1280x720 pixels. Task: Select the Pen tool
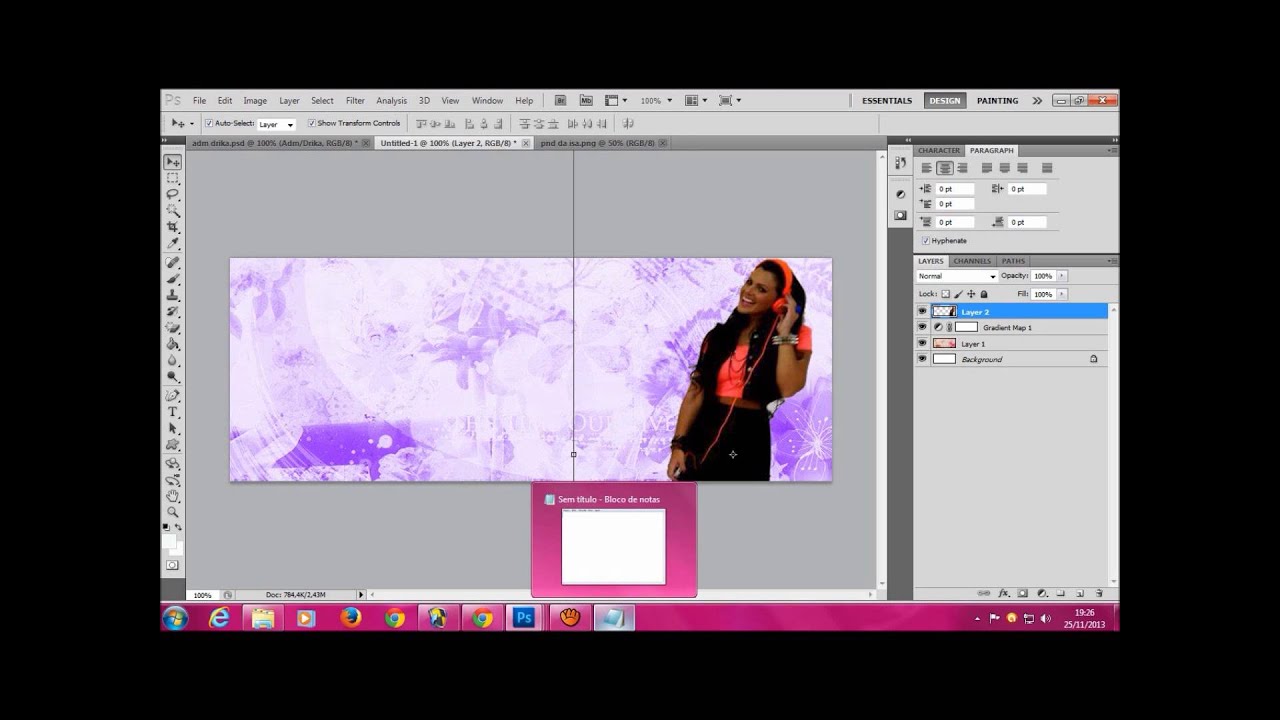click(x=173, y=396)
